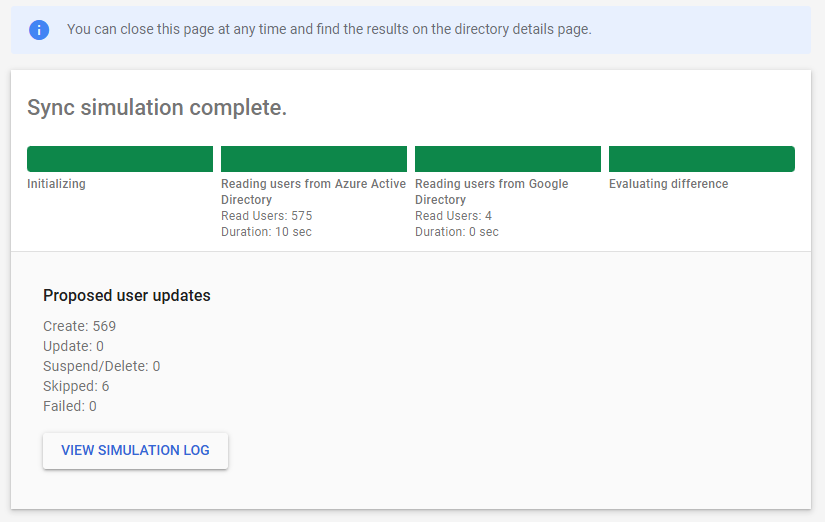Click the 'Read Users: 4' text
This screenshot has height=522, width=825.
click(x=453, y=216)
